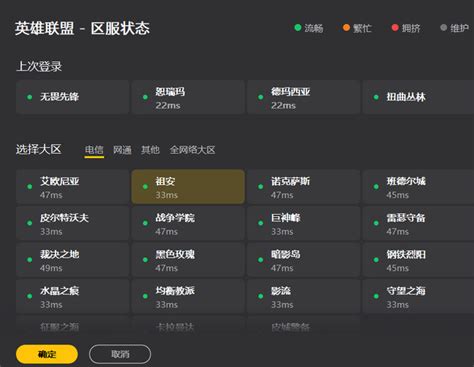Click green status dot beside 守望之海
The image size is (474, 367).
(376, 296)
